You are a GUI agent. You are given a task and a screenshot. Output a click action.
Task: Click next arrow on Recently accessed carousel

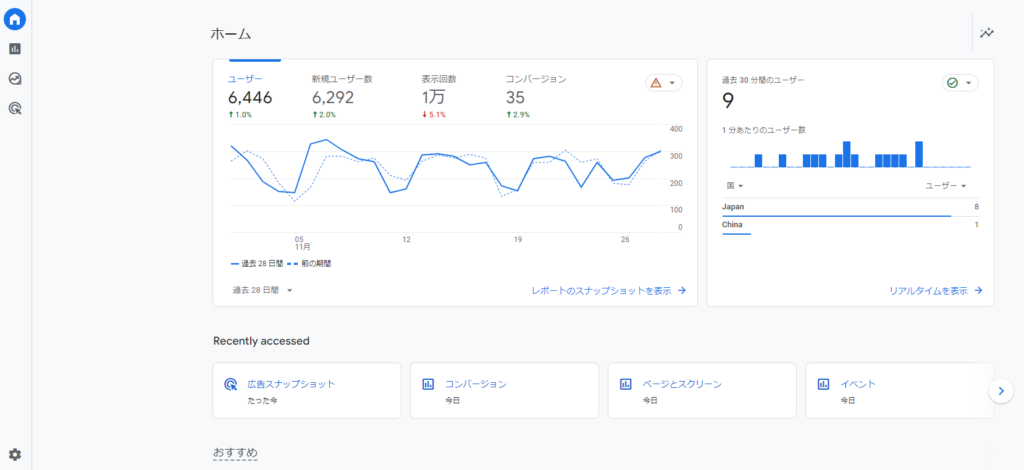coord(1001,391)
